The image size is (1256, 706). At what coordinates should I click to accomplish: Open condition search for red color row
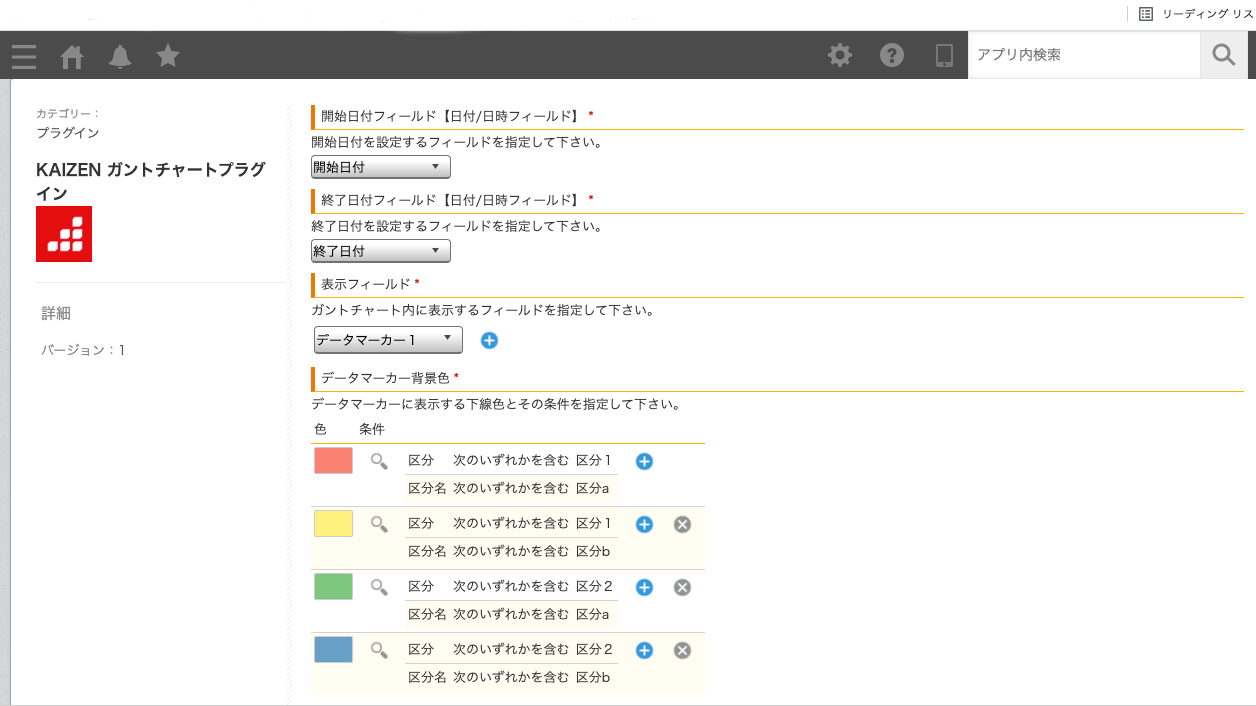click(x=379, y=461)
